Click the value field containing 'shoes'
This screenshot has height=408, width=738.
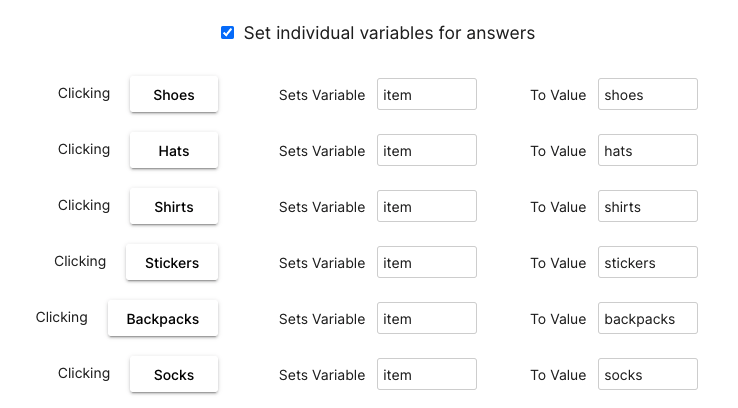point(647,95)
